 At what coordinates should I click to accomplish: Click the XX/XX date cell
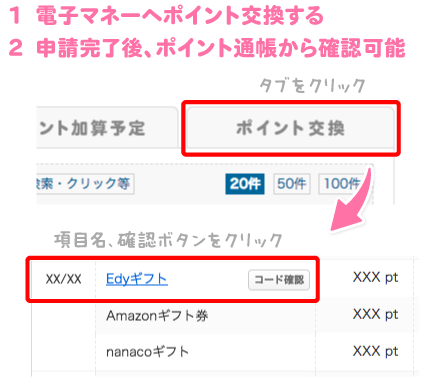pyautogui.click(x=63, y=279)
